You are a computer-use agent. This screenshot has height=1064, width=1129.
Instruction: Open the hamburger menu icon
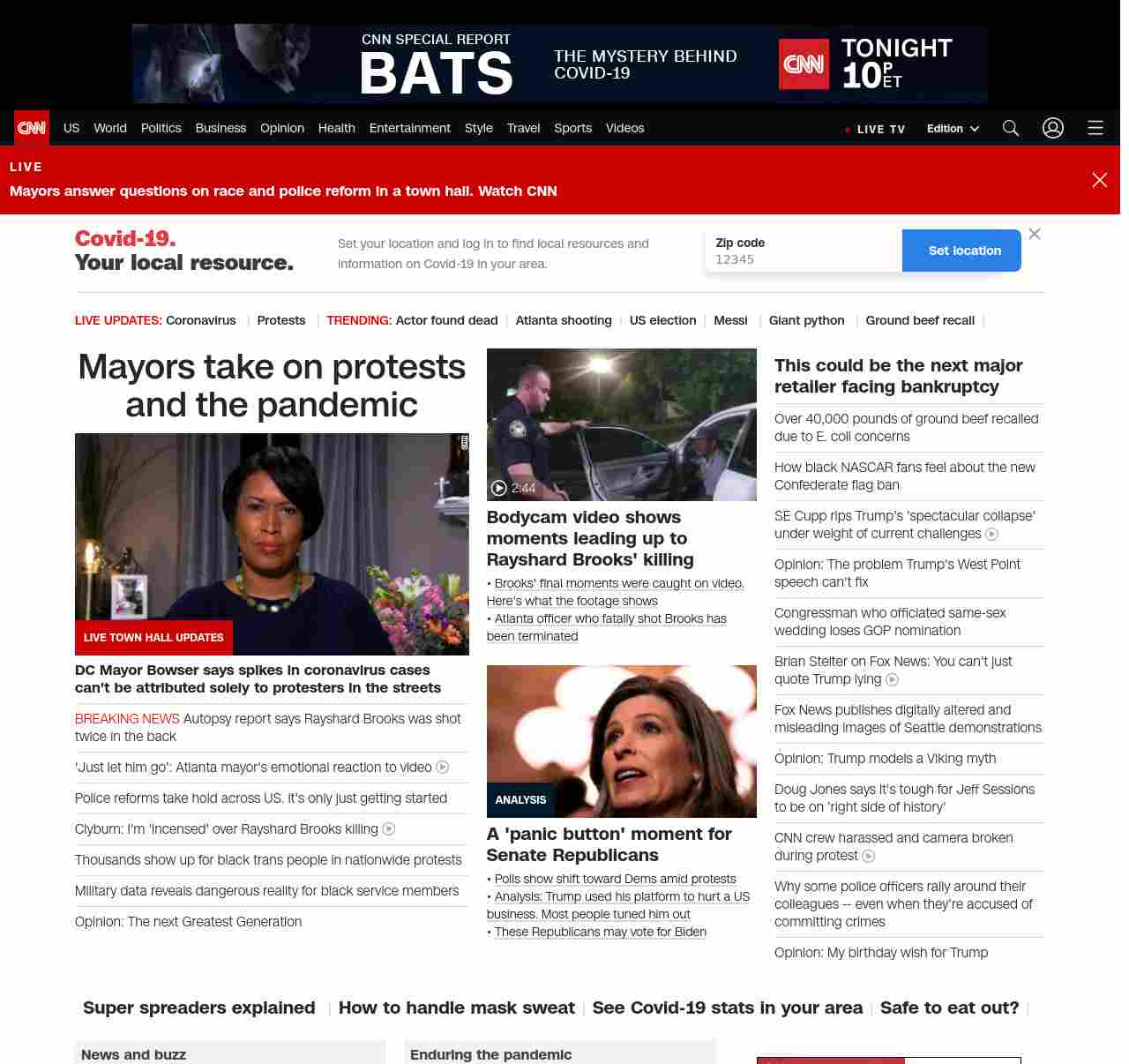point(1095,128)
